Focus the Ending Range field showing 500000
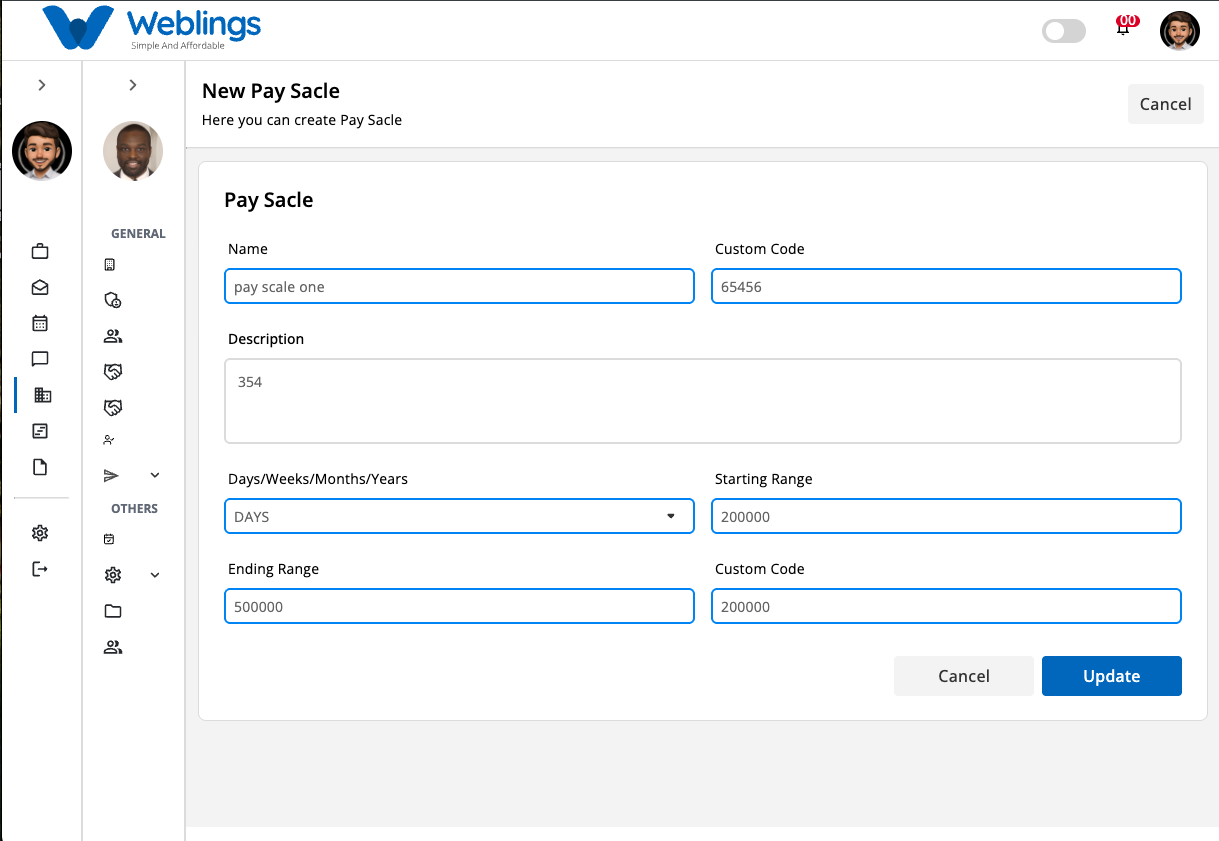Image resolution: width=1219 pixels, height=841 pixels. click(459, 606)
